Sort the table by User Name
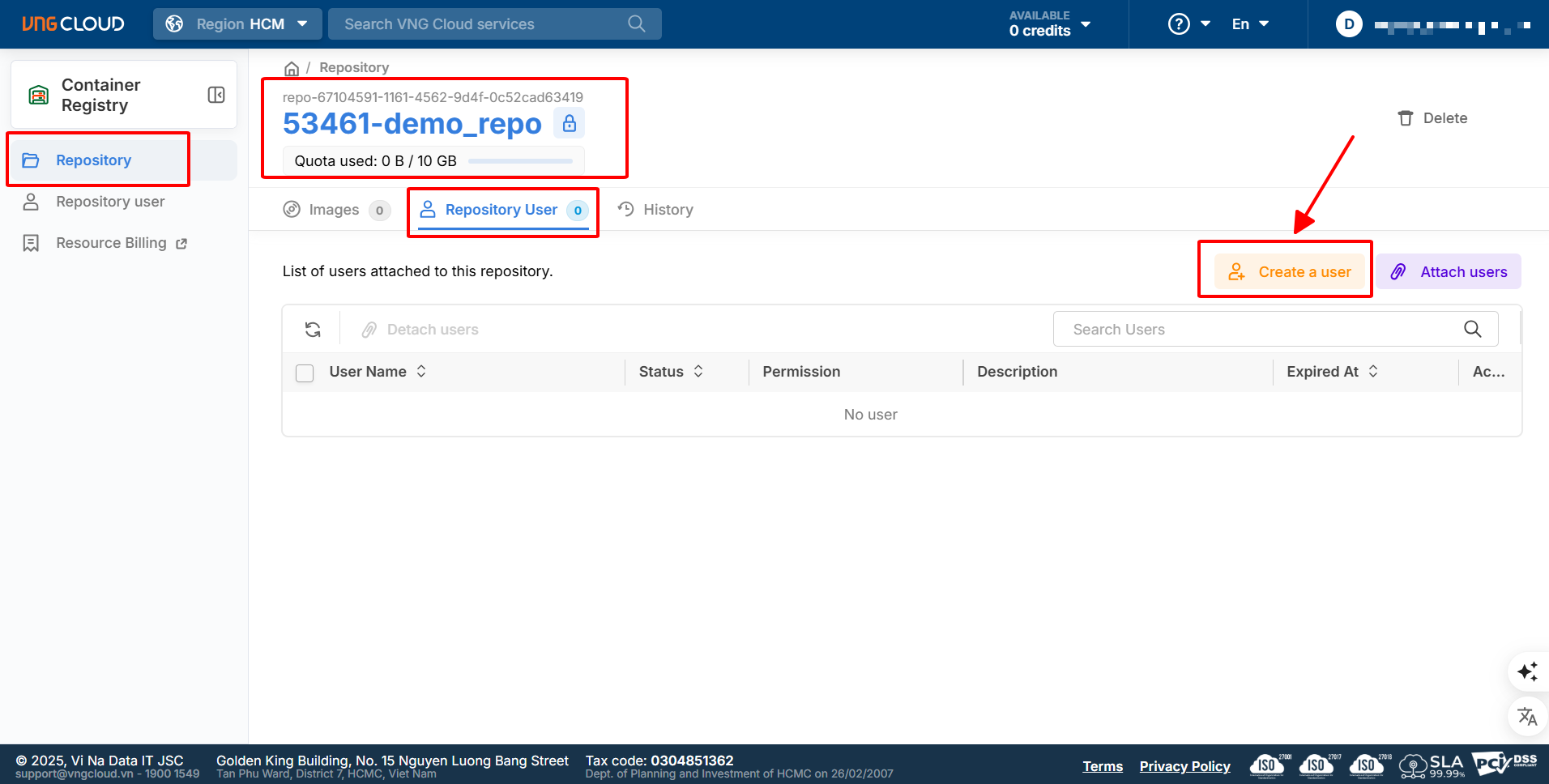Viewport: 1549px width, 784px height. click(421, 371)
